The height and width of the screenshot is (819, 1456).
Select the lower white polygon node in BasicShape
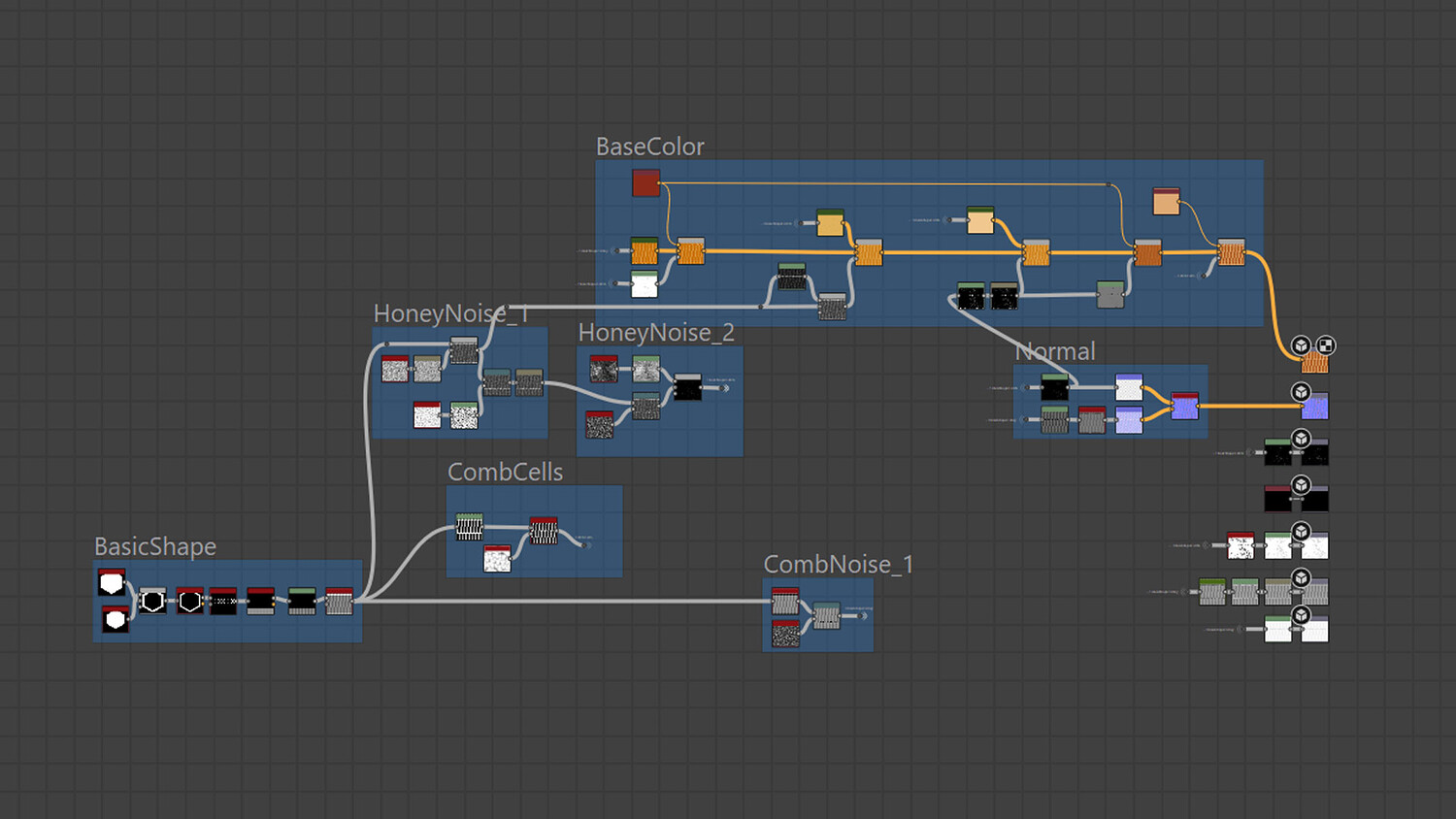[x=116, y=618]
